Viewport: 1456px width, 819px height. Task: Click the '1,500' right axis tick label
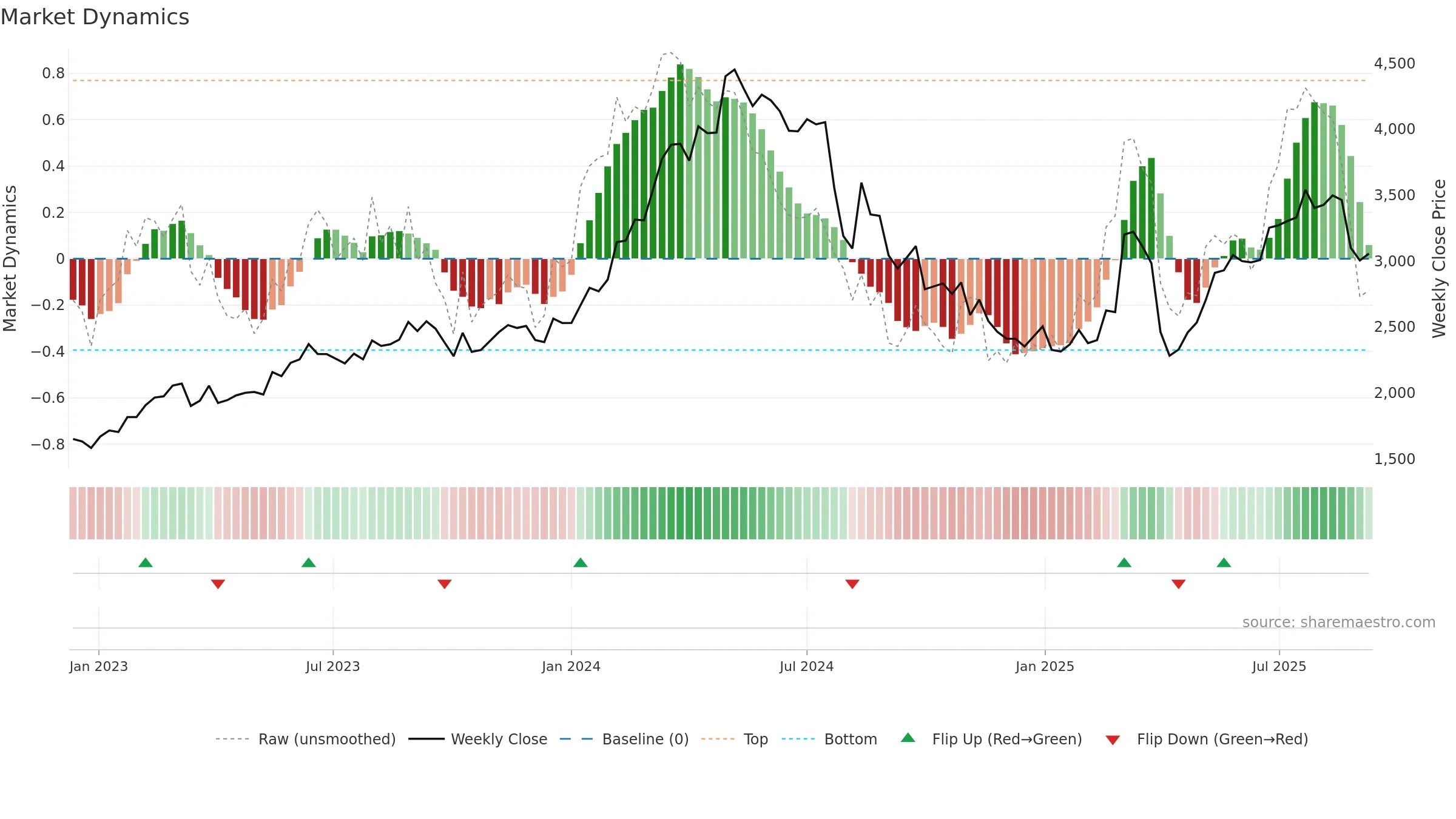(1395, 459)
